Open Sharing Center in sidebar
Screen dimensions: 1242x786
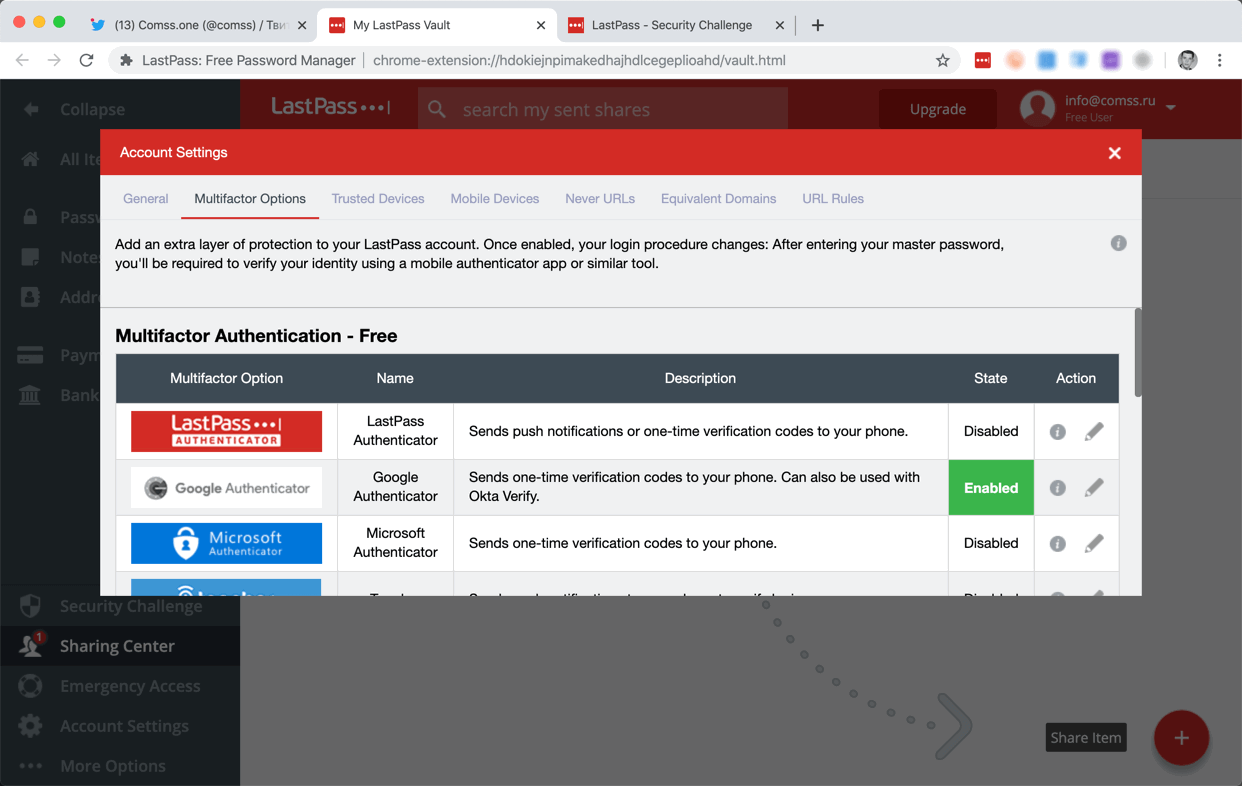pos(120,646)
